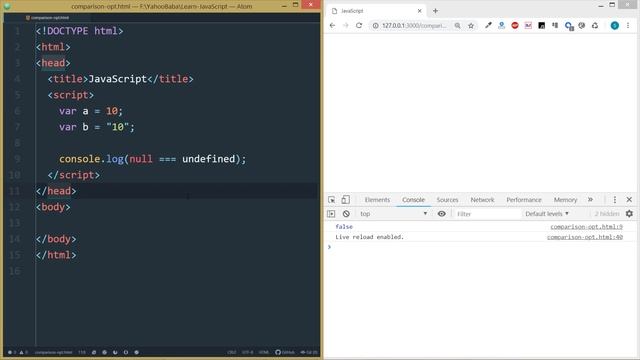
Task: Click 'null' in the console.log line
Action: (x=141, y=159)
